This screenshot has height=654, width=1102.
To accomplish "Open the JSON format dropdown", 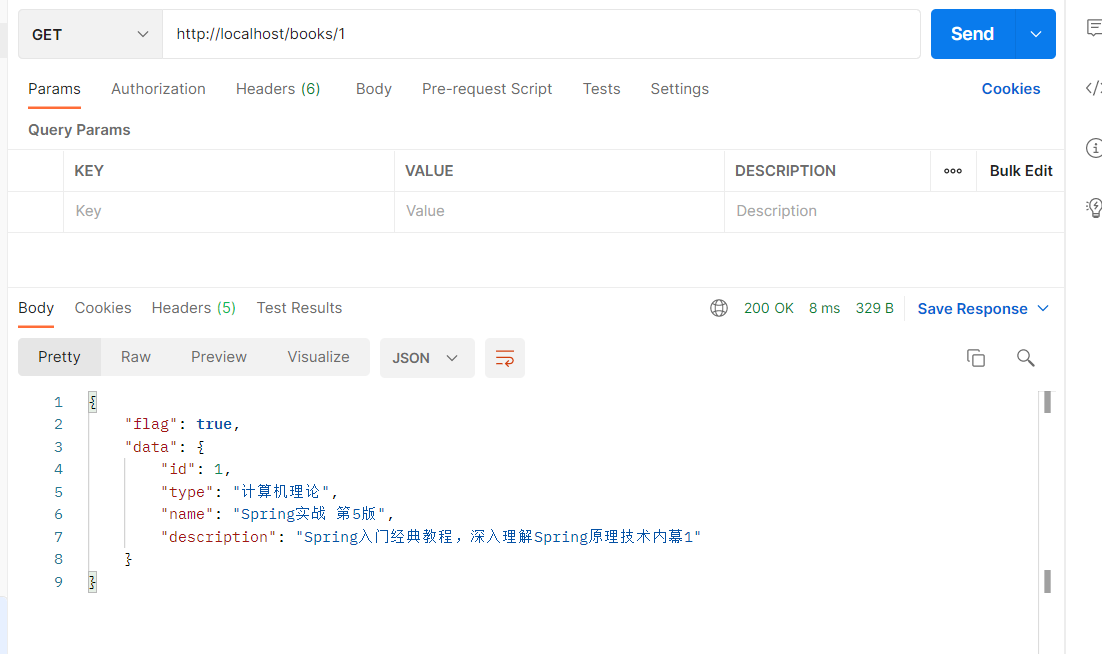I will pyautogui.click(x=427, y=358).
